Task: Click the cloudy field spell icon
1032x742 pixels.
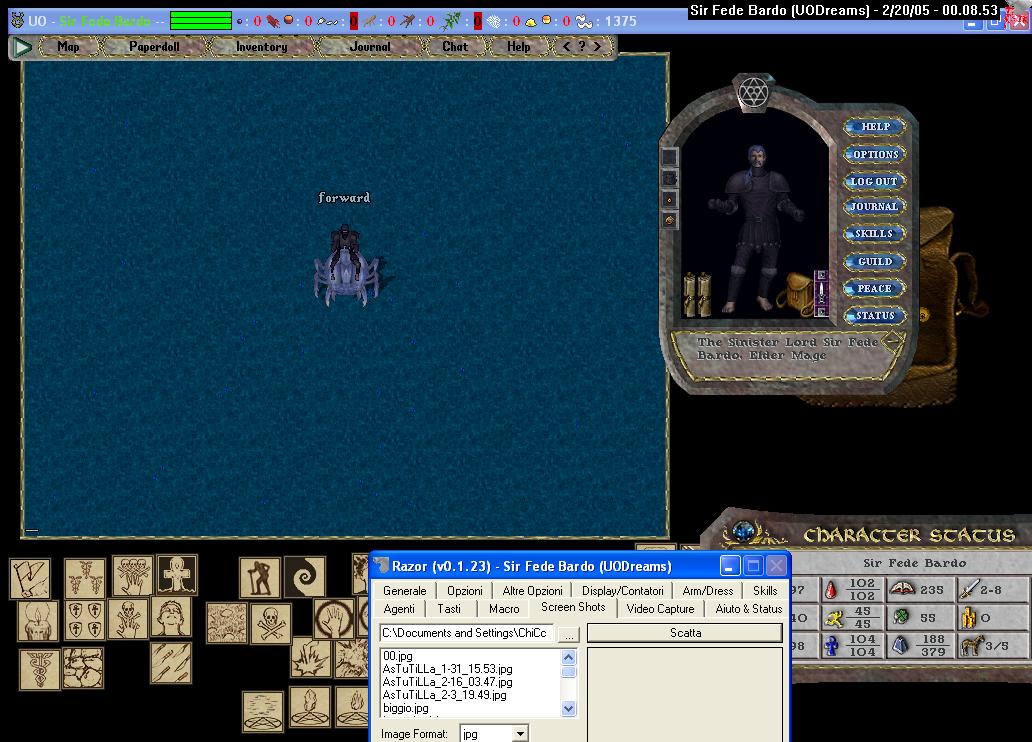Action: pos(226,623)
